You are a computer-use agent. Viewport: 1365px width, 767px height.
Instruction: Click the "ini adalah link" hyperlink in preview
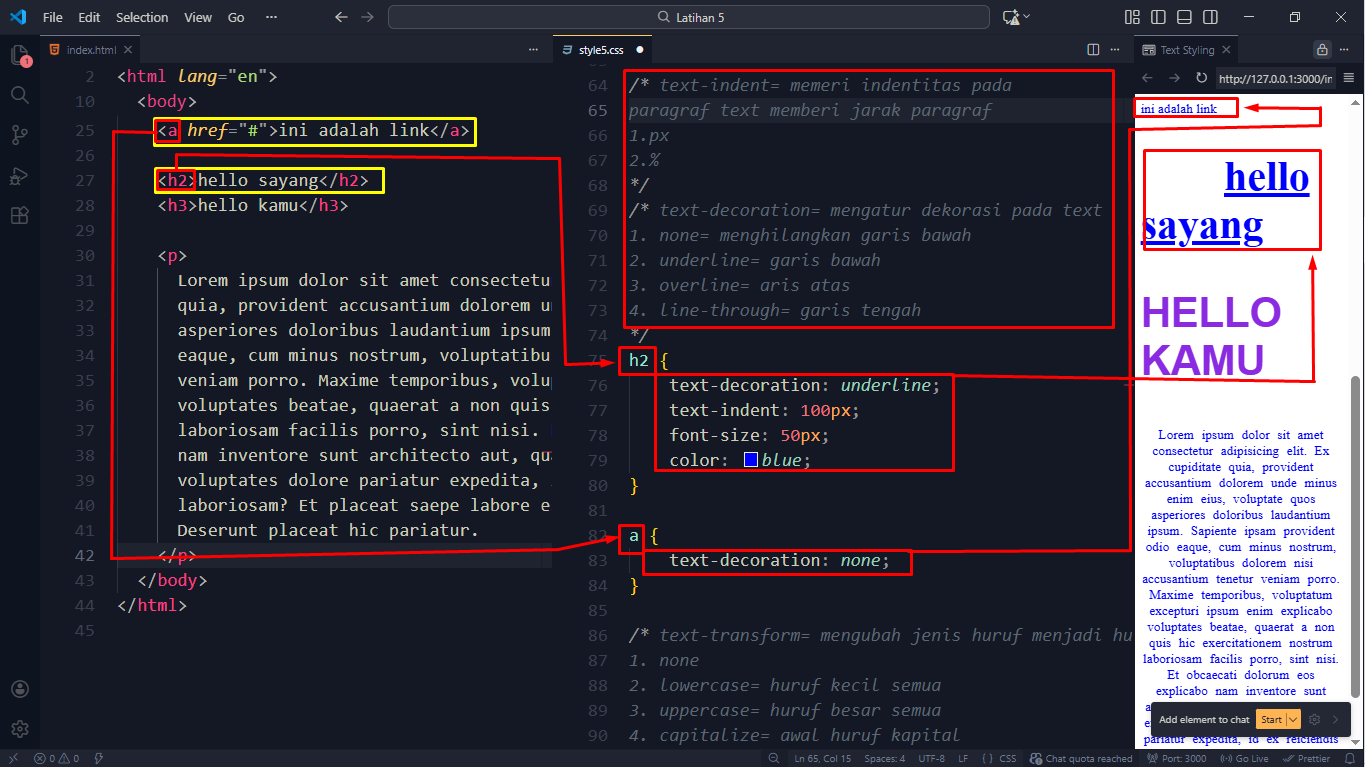(x=1178, y=109)
